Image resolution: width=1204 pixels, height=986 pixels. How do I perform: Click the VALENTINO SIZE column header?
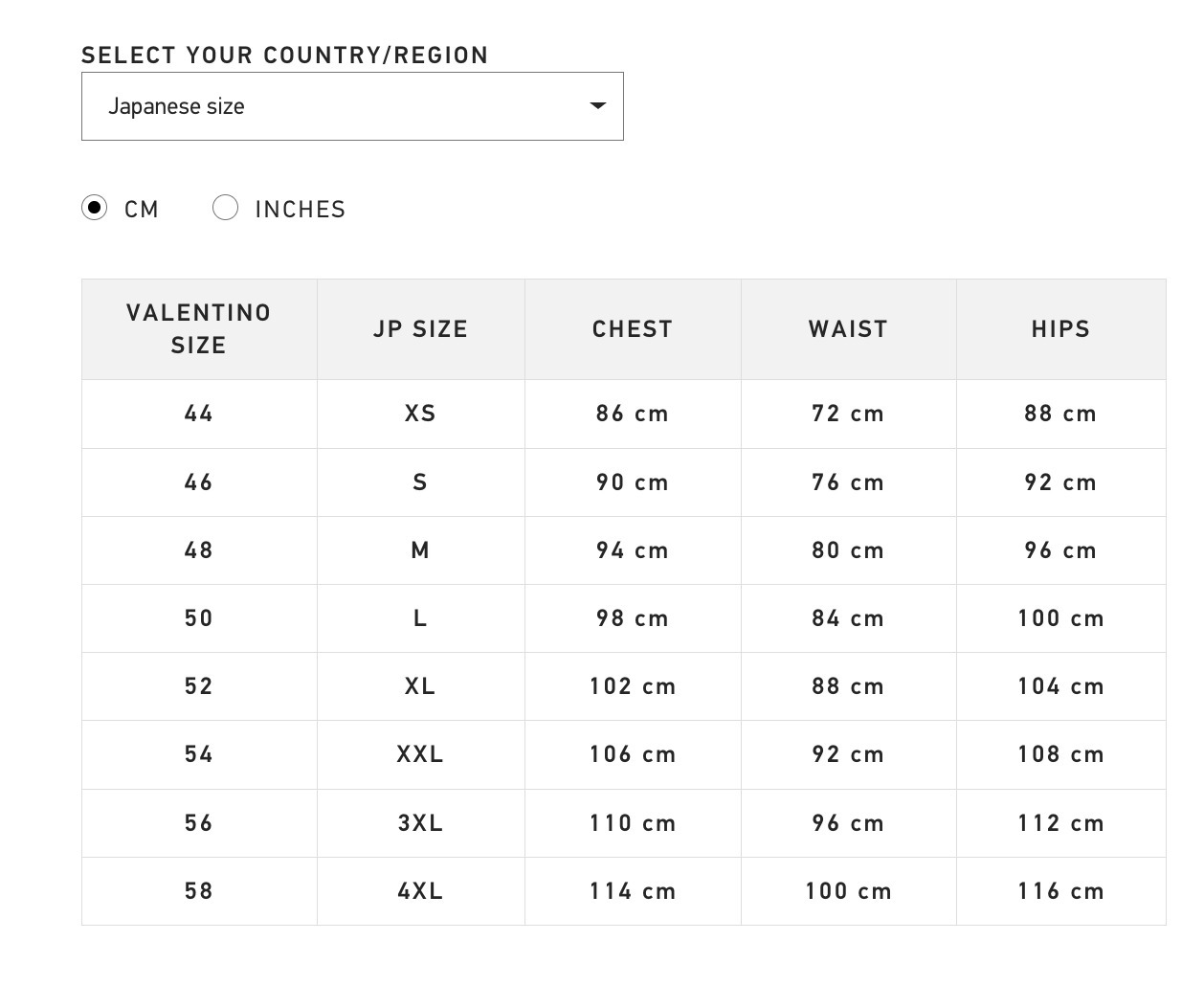pyautogui.click(x=199, y=329)
